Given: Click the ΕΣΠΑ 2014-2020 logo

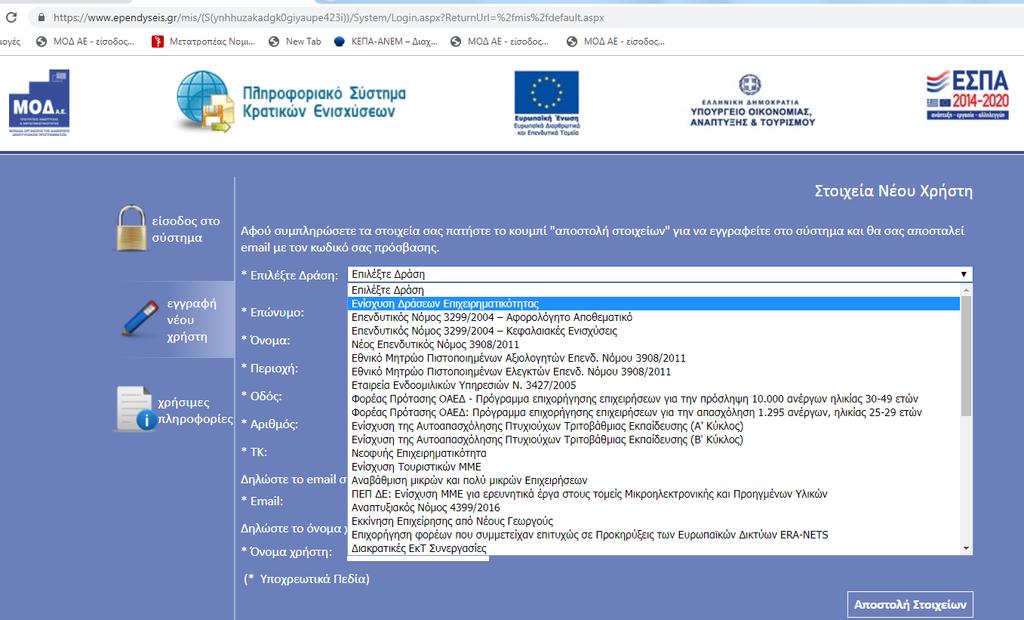Looking at the screenshot, I should pos(967,95).
